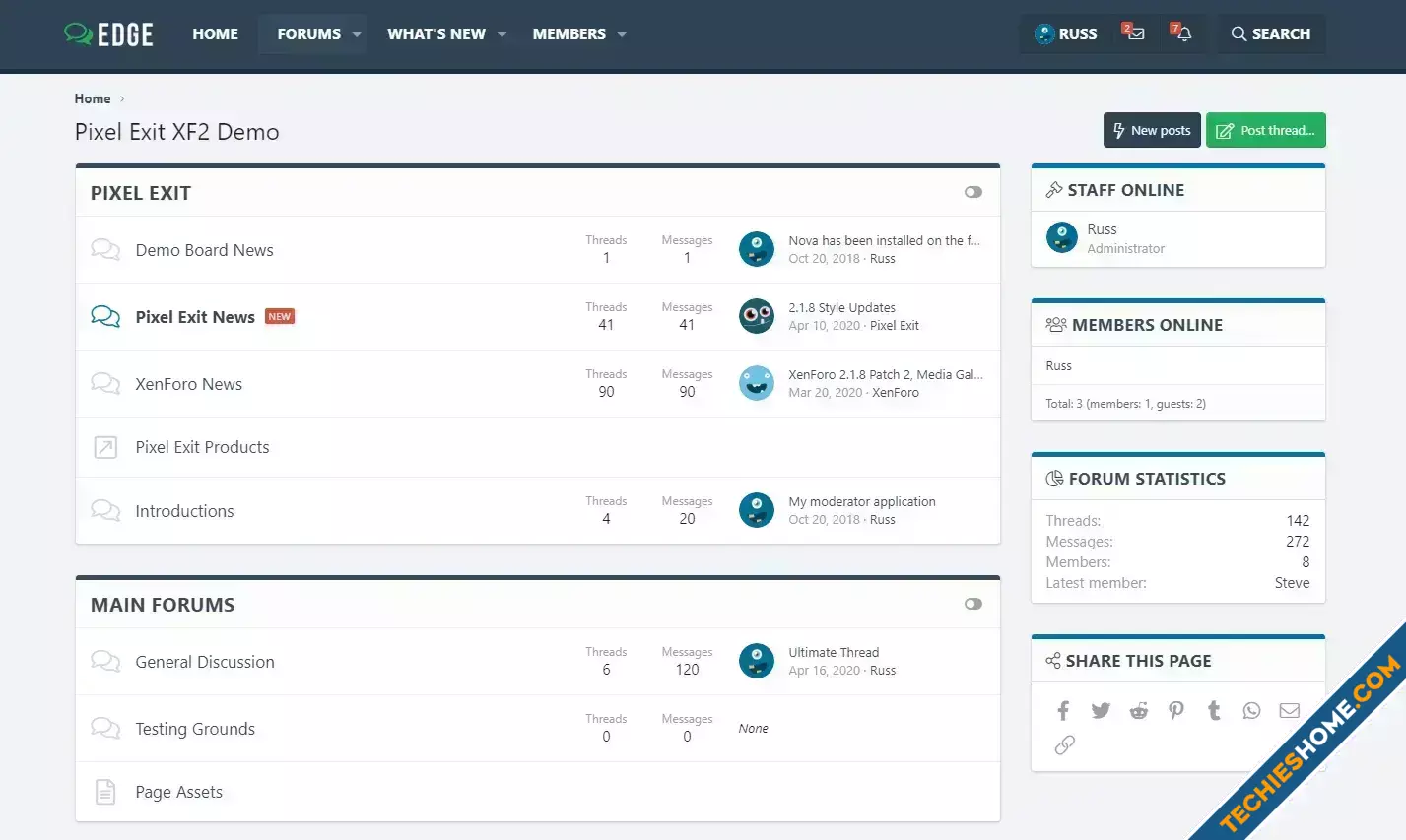Open the Testing Grounds forum
The height and width of the screenshot is (840, 1406).
coord(195,729)
